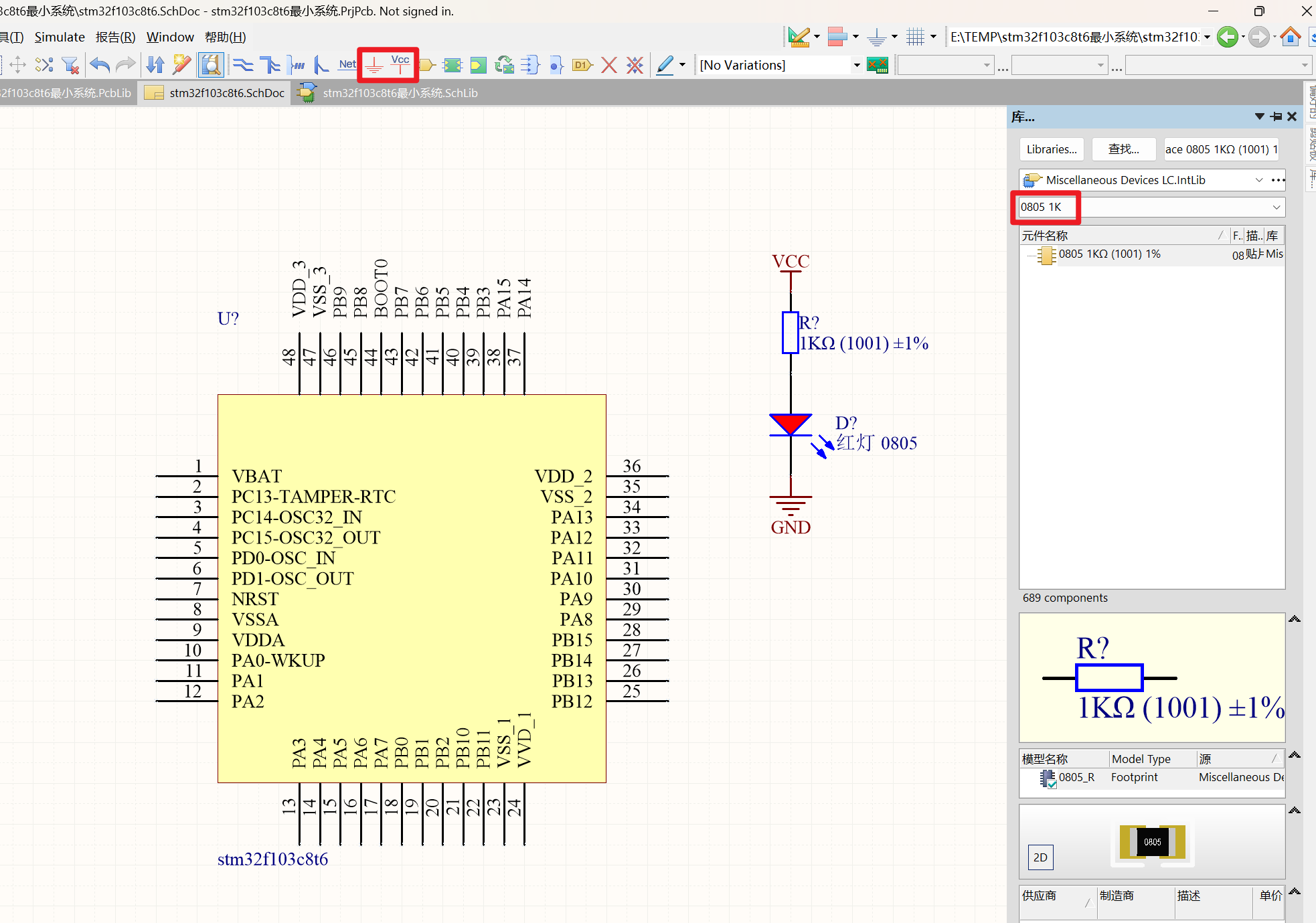This screenshot has height=923, width=1316.
Task: Click the Home navigation icon
Action: pos(1291,37)
